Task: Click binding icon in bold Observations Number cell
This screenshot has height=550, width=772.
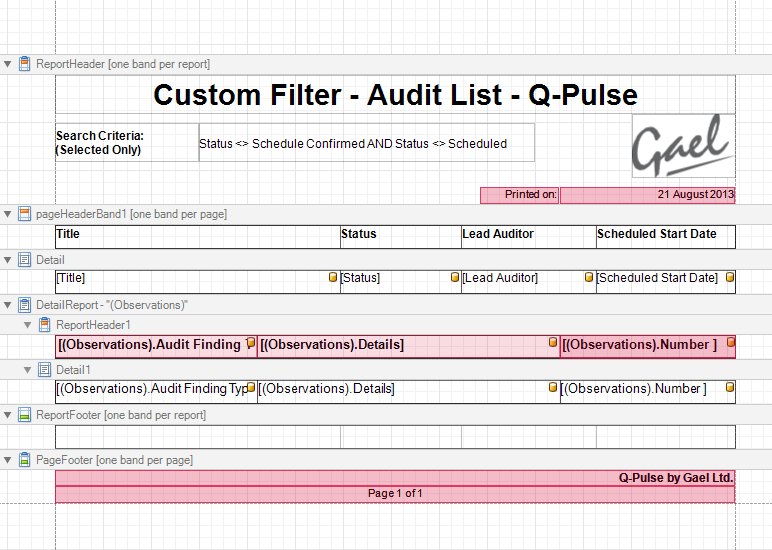Action: click(731, 342)
